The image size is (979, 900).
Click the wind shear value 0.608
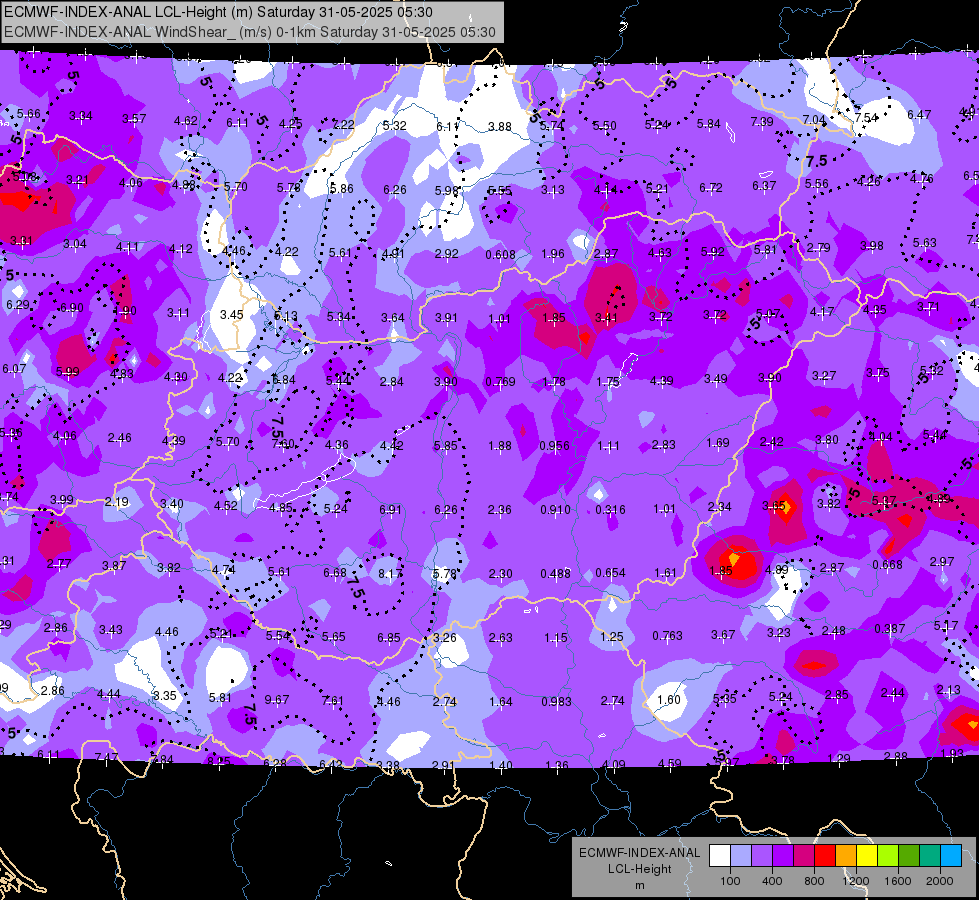pyautogui.click(x=500, y=254)
